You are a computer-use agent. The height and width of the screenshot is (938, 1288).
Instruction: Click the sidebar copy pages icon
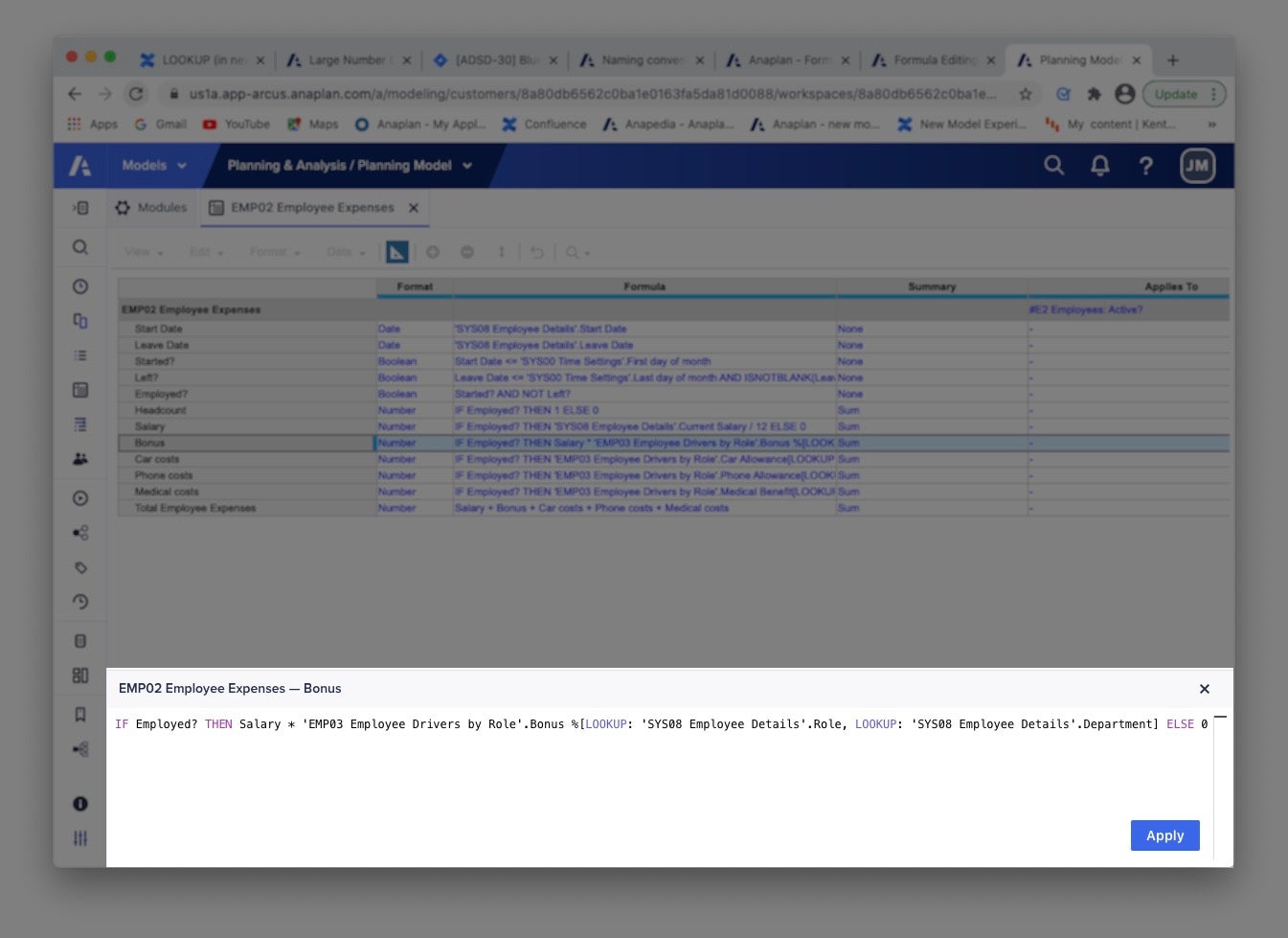80,321
